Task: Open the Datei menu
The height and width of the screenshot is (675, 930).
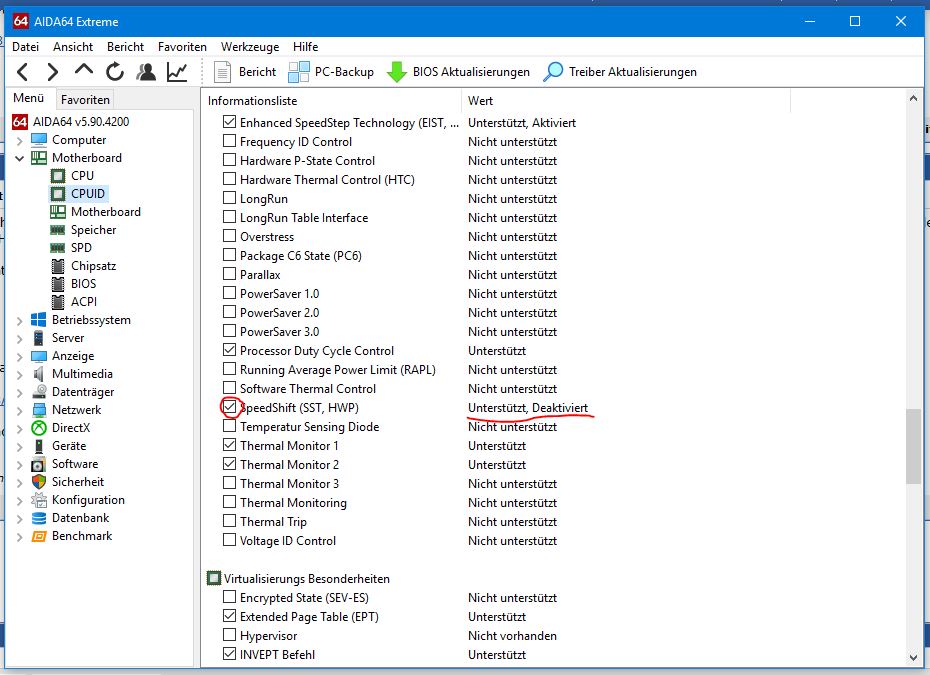Action: click(26, 47)
